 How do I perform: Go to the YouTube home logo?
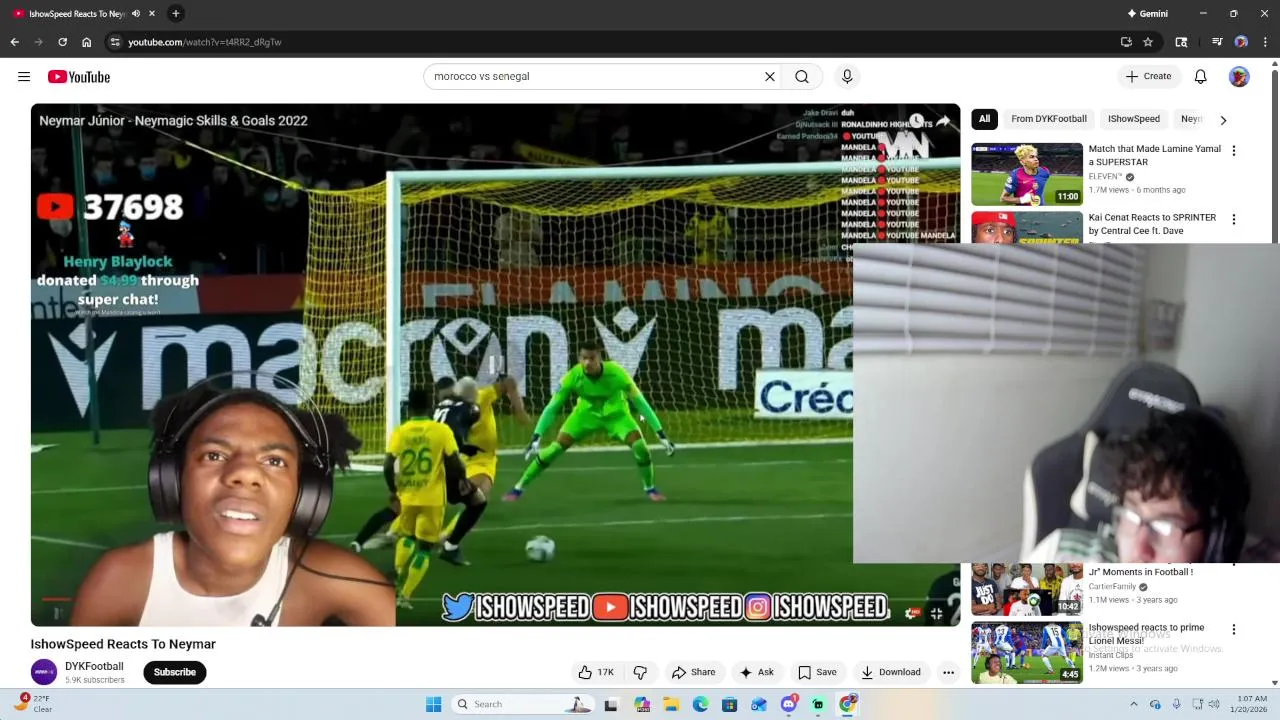click(79, 77)
